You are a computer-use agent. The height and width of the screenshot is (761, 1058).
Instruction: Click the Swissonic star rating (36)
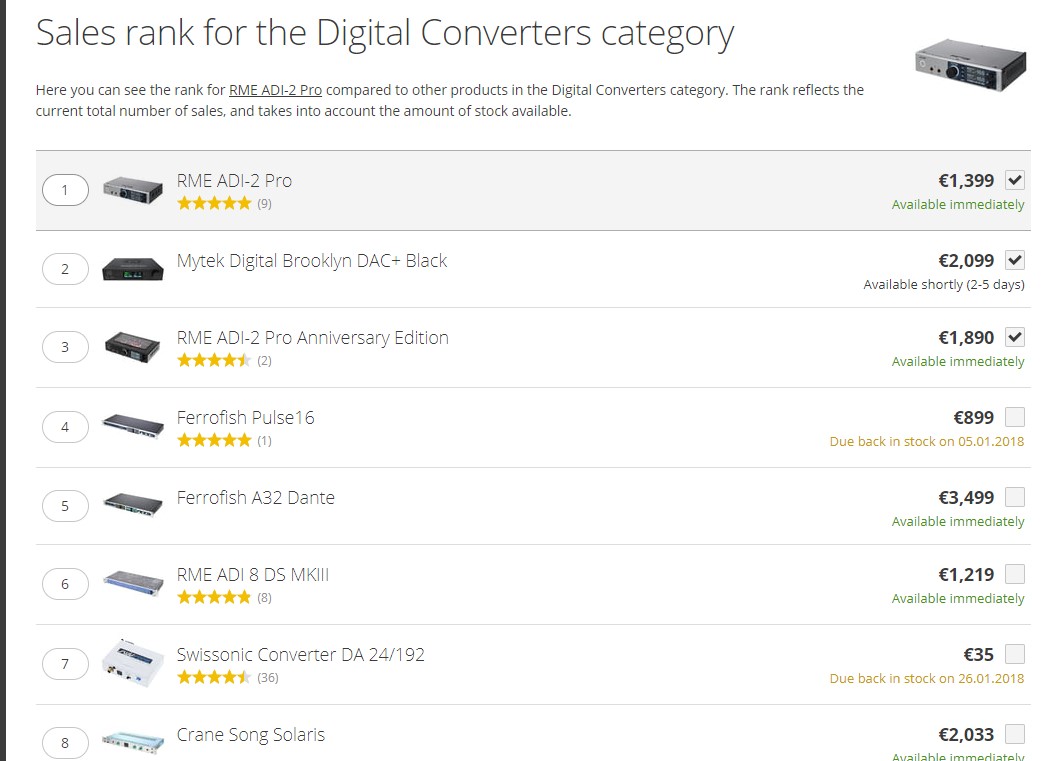tap(214, 677)
